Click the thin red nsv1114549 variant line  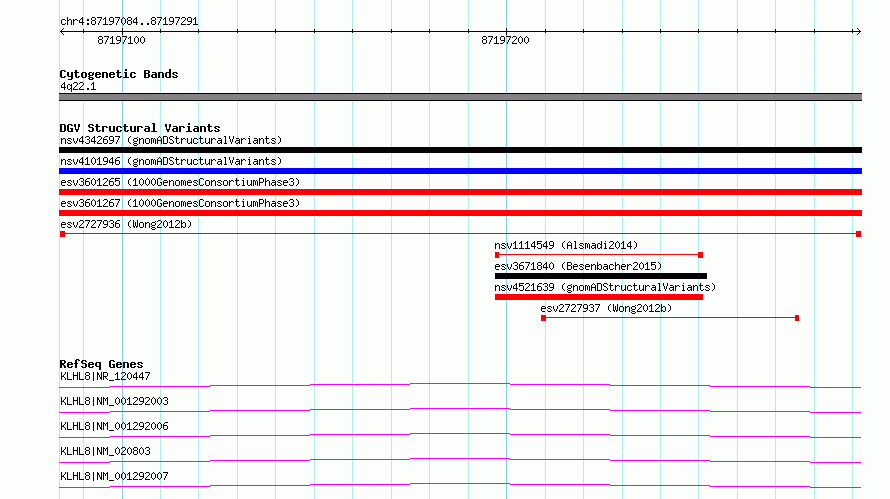tap(599, 255)
